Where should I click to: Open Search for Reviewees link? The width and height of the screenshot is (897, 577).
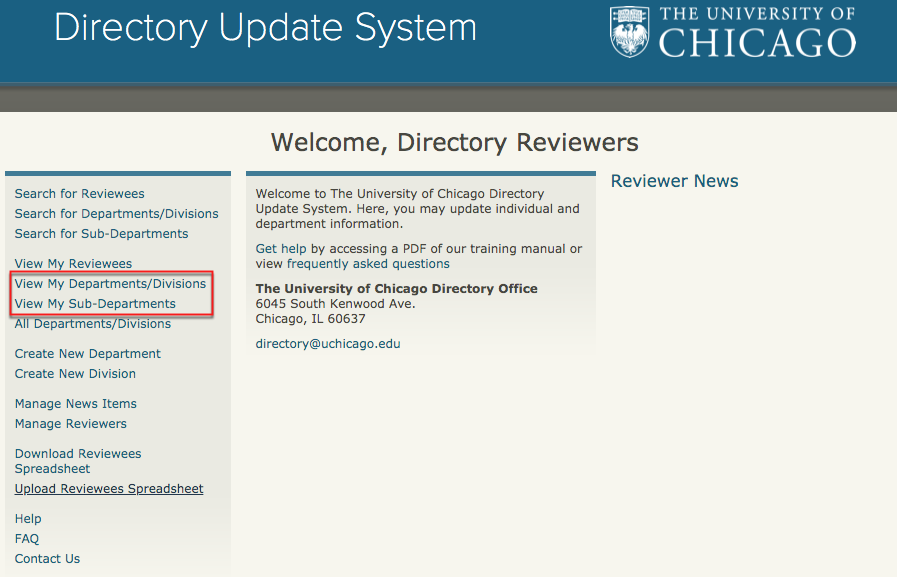tap(80, 194)
